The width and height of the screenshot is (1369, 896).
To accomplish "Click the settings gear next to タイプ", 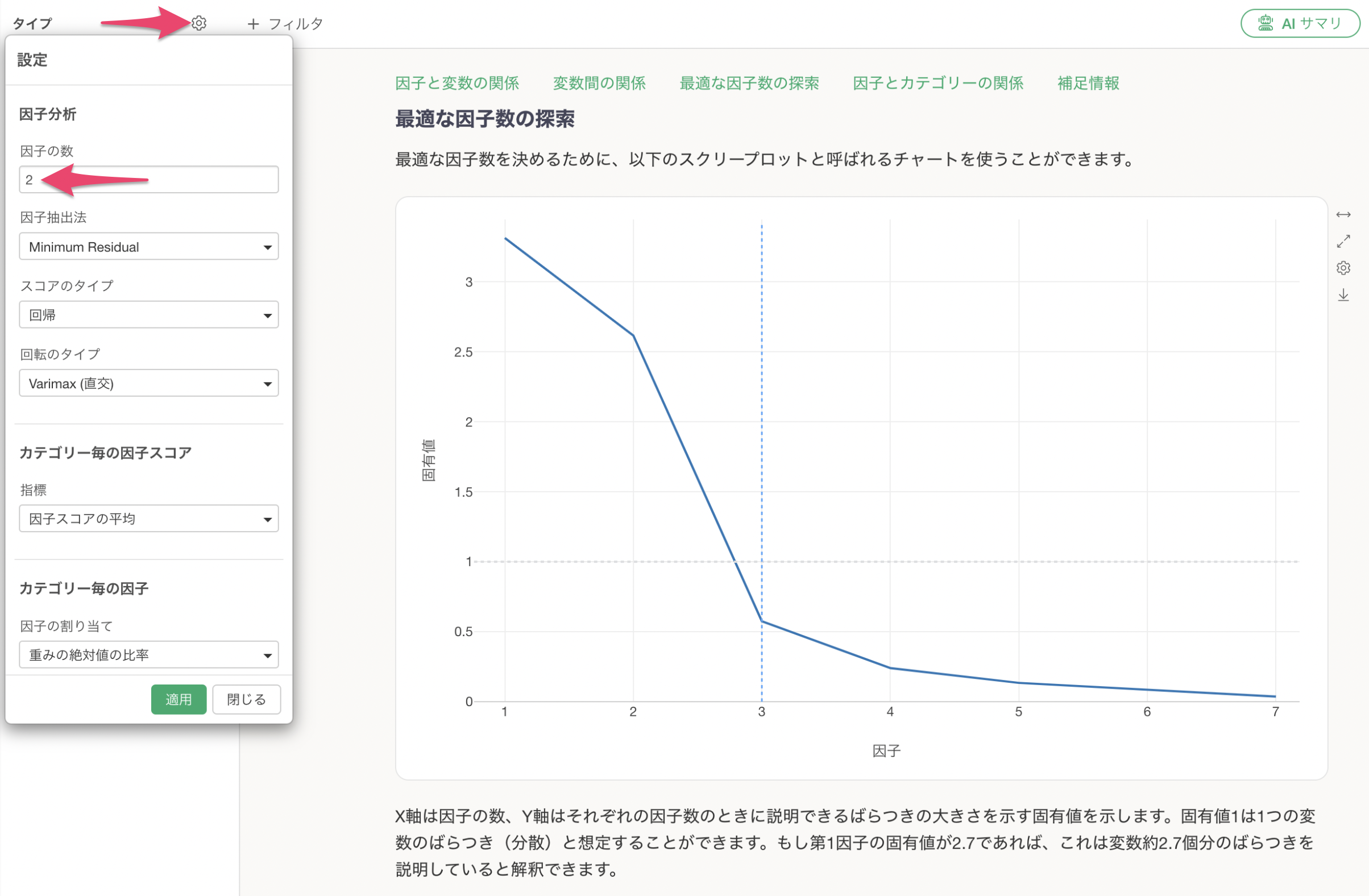I will tap(199, 23).
